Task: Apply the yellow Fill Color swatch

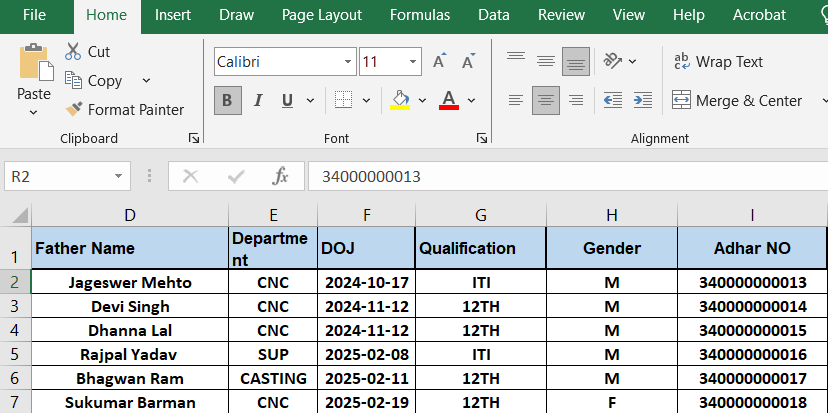Action: click(x=400, y=100)
